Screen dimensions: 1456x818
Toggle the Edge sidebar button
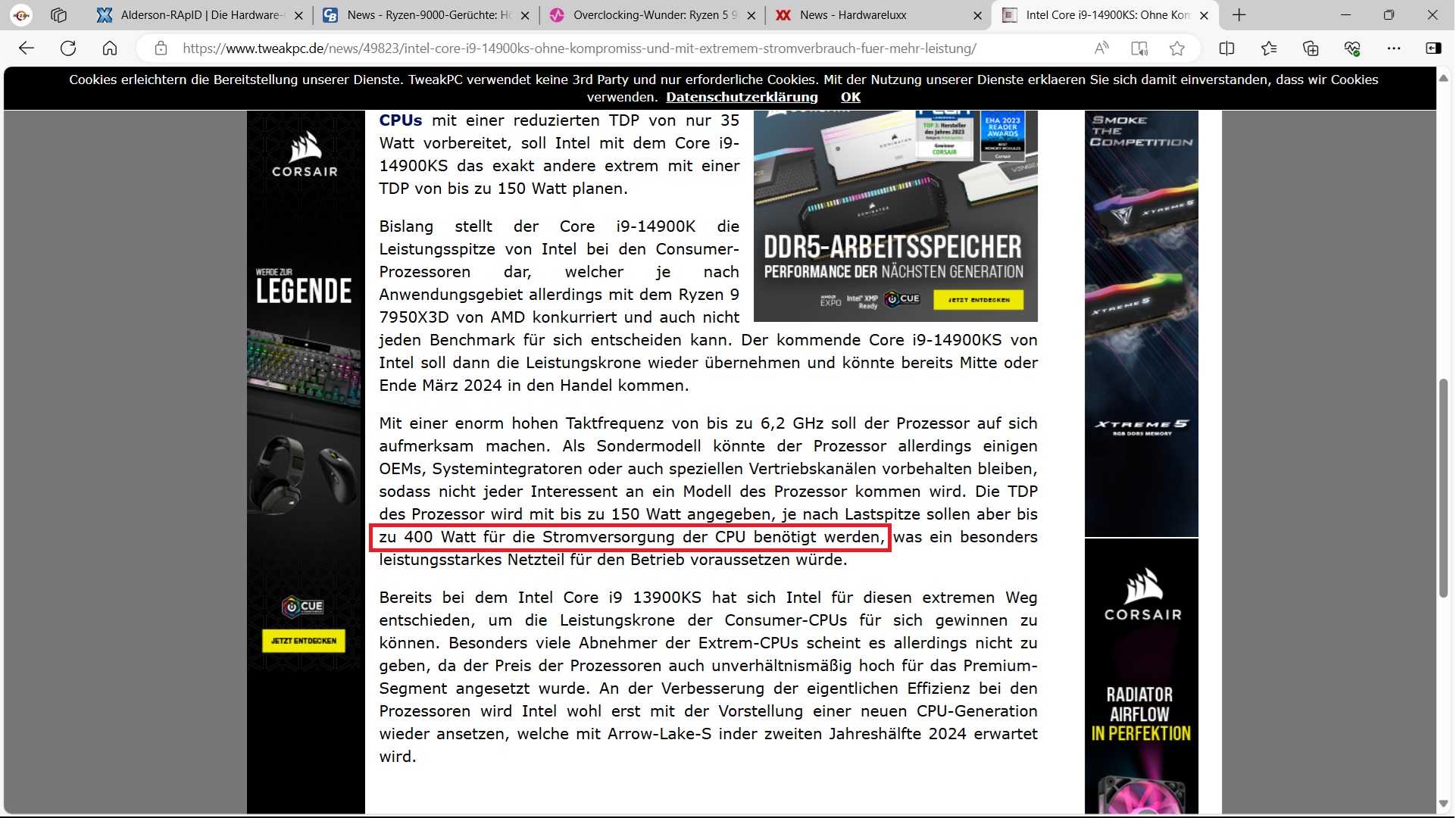[1433, 48]
